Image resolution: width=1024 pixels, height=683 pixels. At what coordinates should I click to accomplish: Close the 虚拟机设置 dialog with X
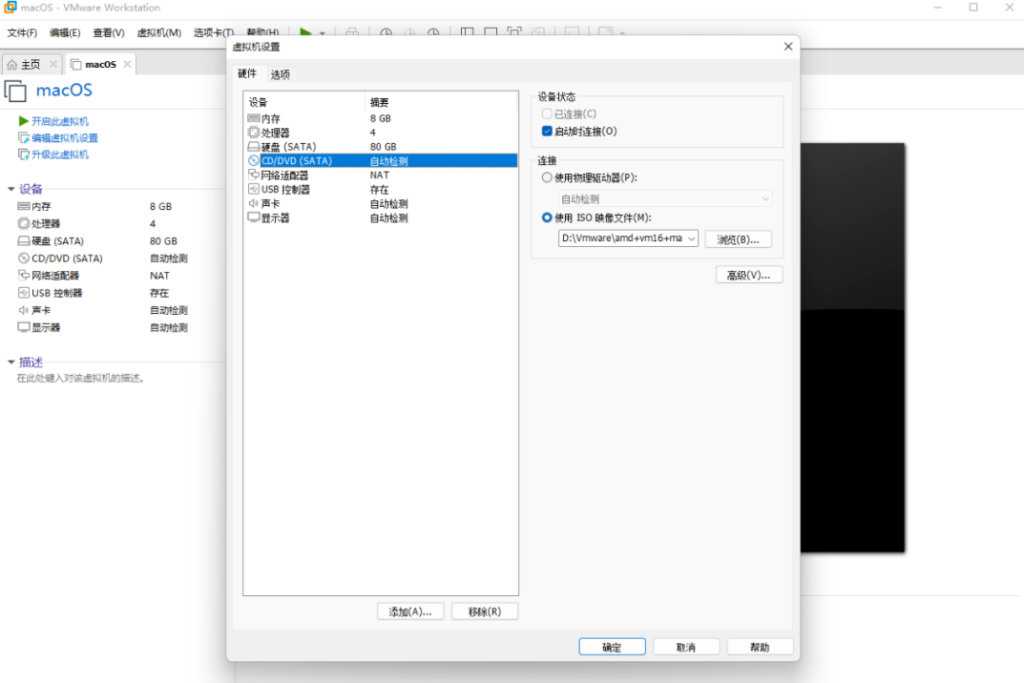(x=788, y=46)
